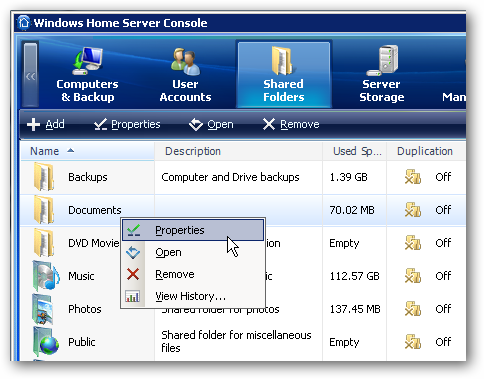
Task: Select the Photos folder name
Action: [x=85, y=309]
